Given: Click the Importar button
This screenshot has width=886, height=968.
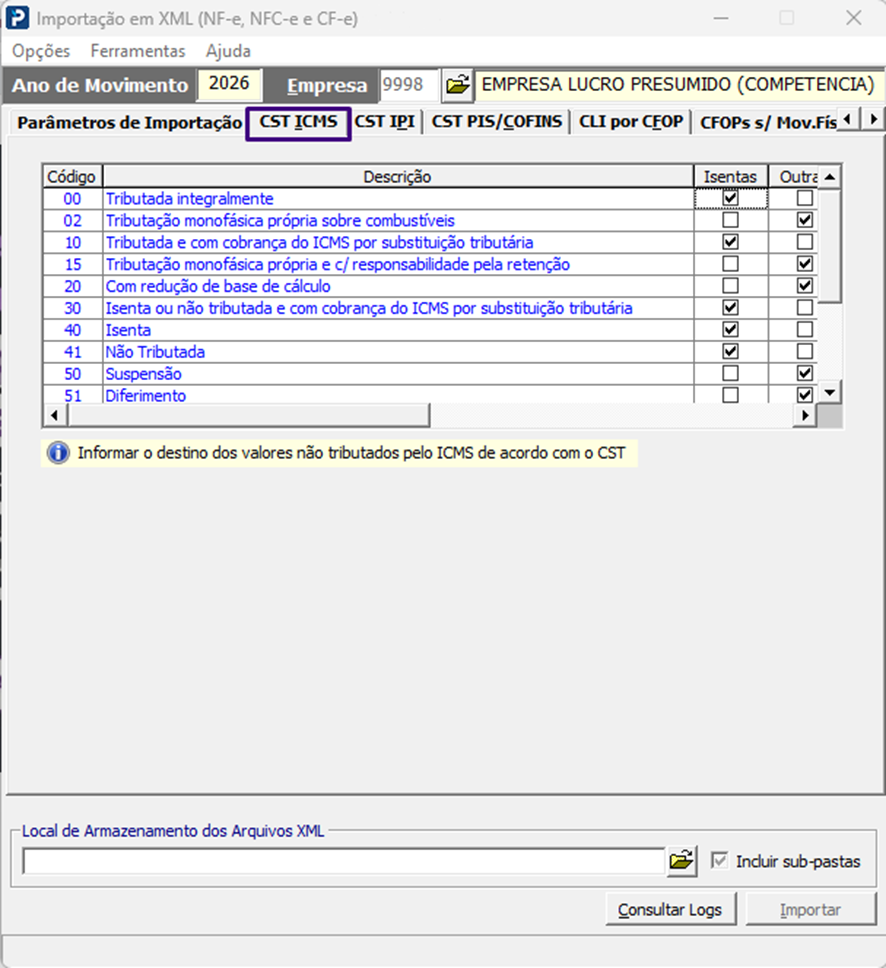Looking at the screenshot, I should 810,909.
